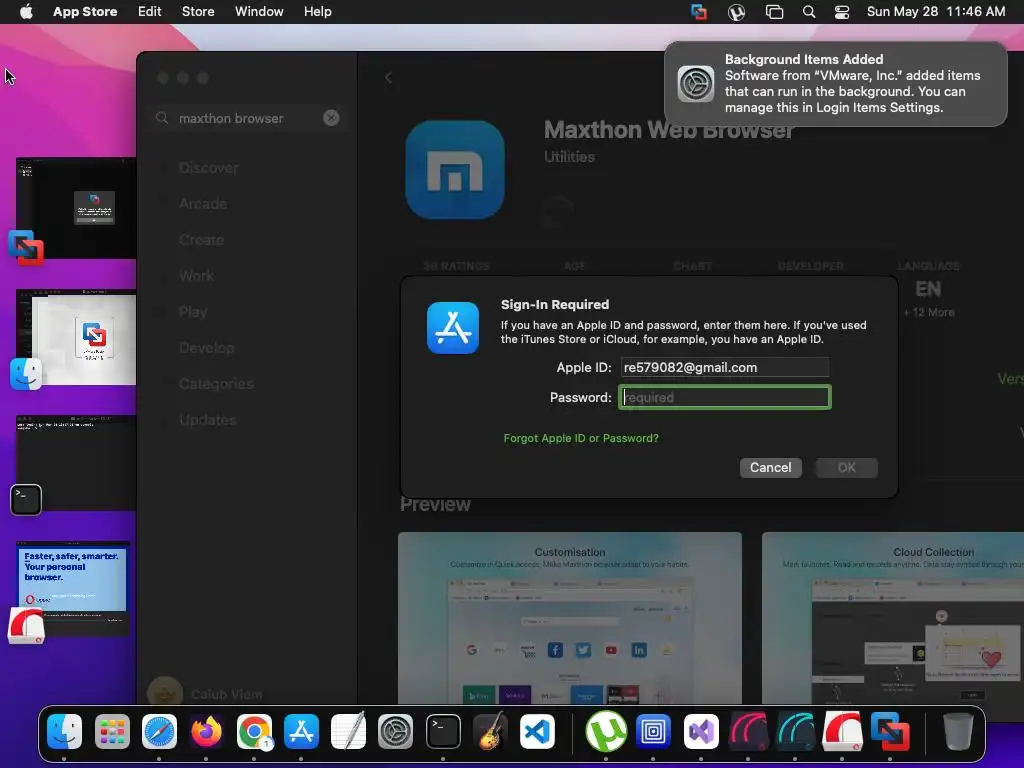Screen dimensions: 1024x768
Task: Open TextEdit from the Dock
Action: tap(348, 731)
